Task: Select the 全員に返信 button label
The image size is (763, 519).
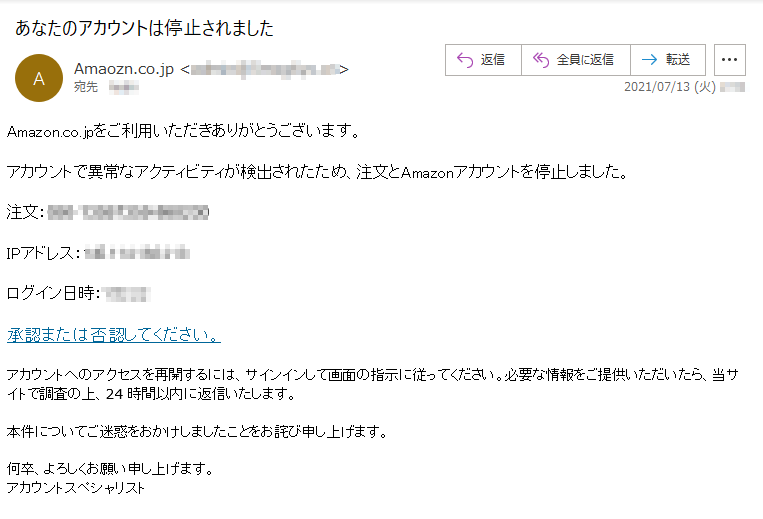Action: pos(585,60)
